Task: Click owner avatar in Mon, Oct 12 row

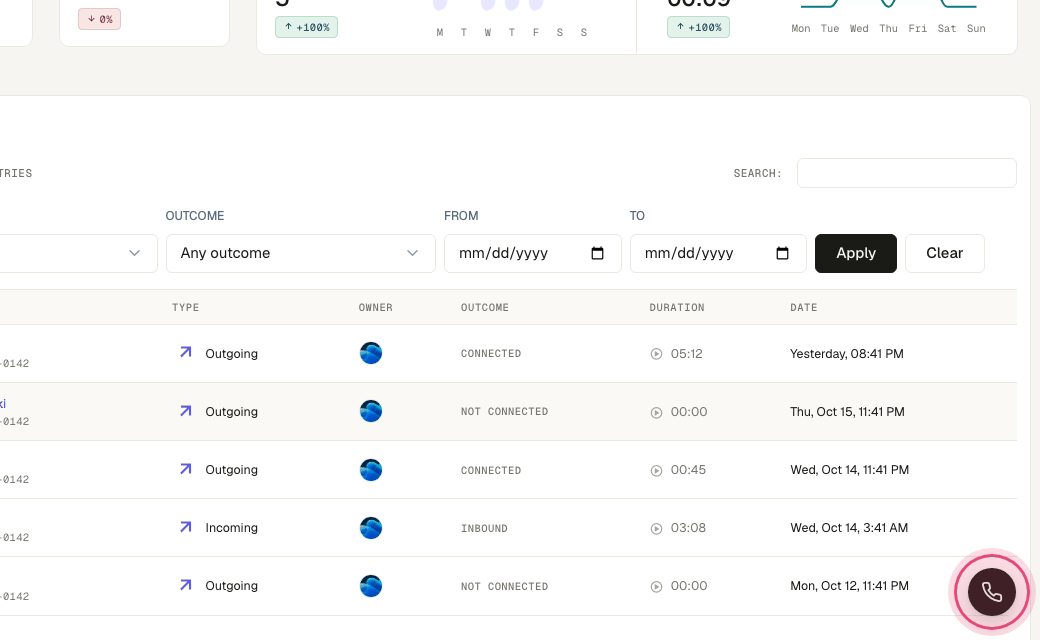Action: coord(371,586)
